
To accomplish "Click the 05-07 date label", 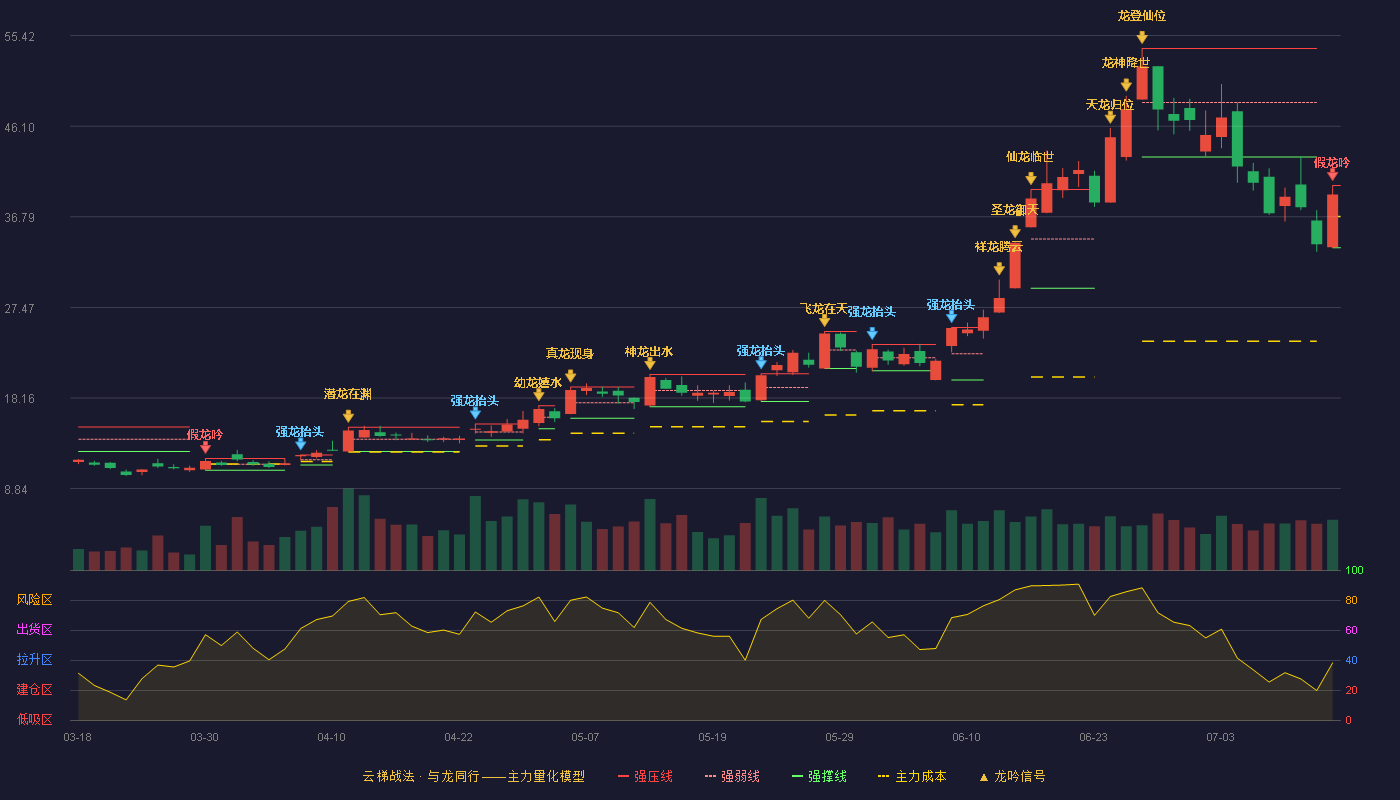I will (x=585, y=737).
